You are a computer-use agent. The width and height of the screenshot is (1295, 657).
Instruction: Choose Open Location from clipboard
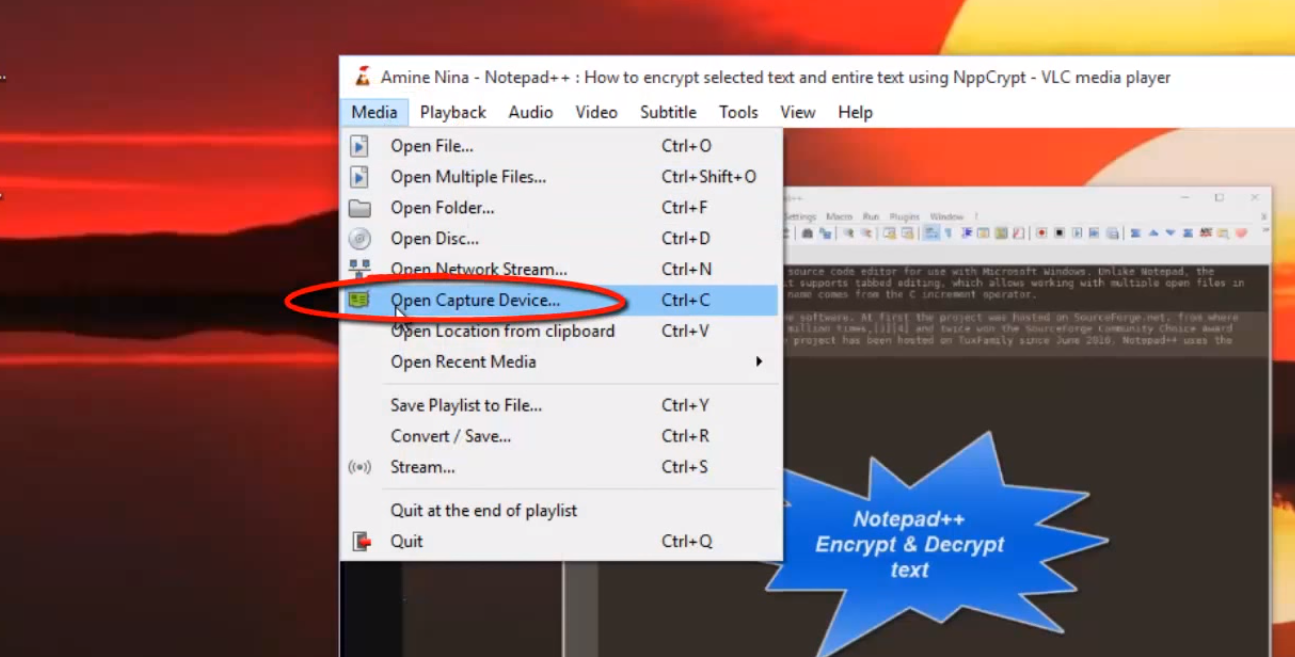[x=561, y=331]
